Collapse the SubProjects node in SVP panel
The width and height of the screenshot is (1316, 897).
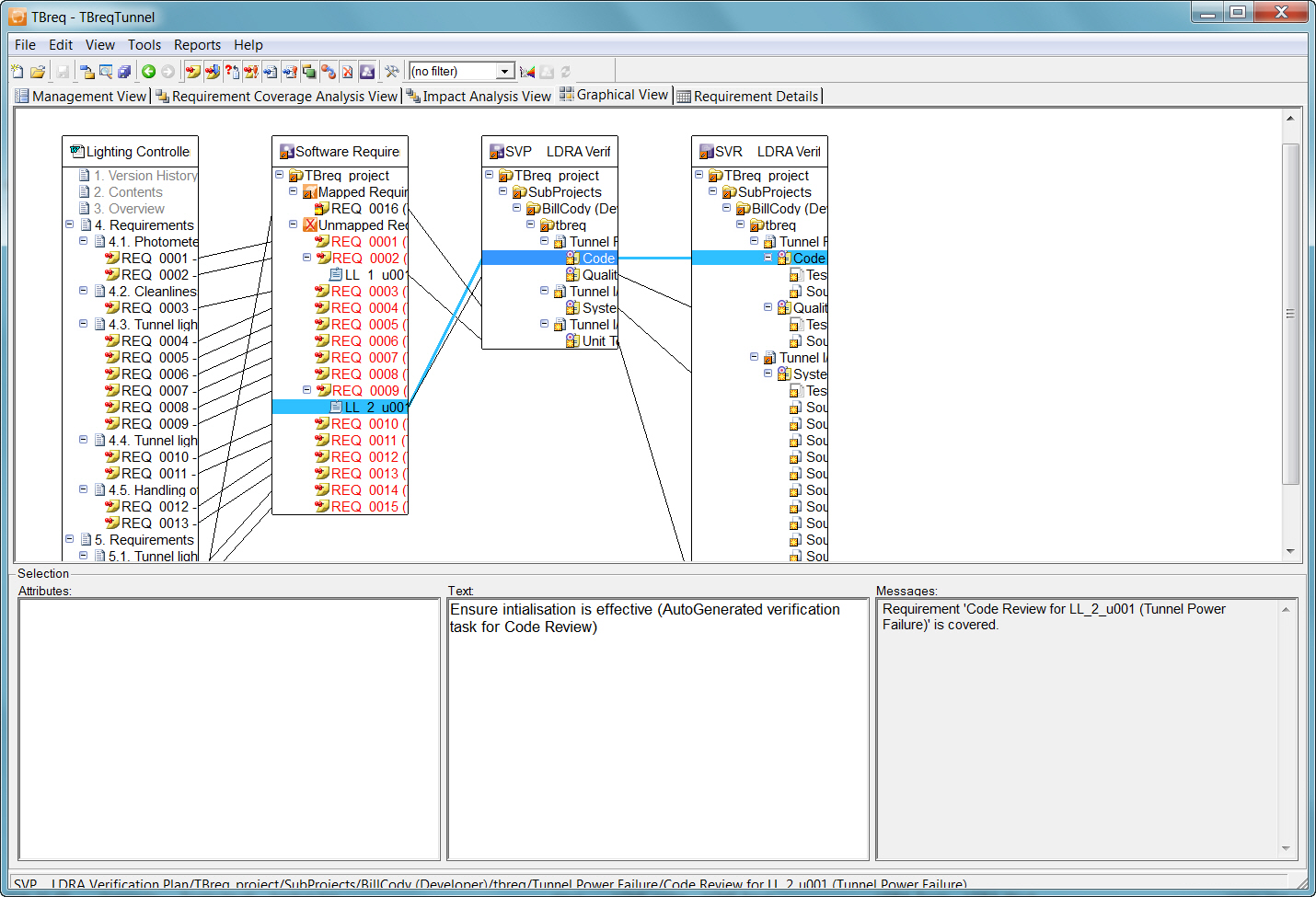503,191
